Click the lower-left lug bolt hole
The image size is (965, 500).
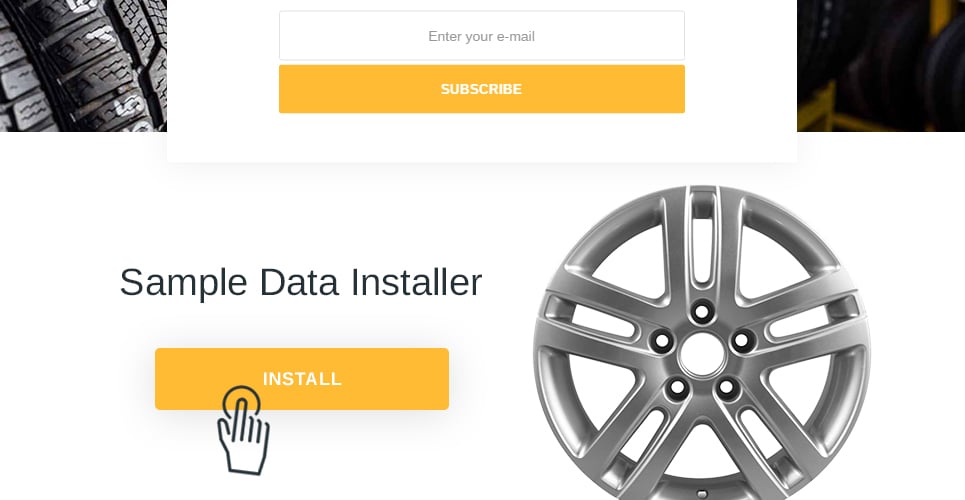(677, 387)
